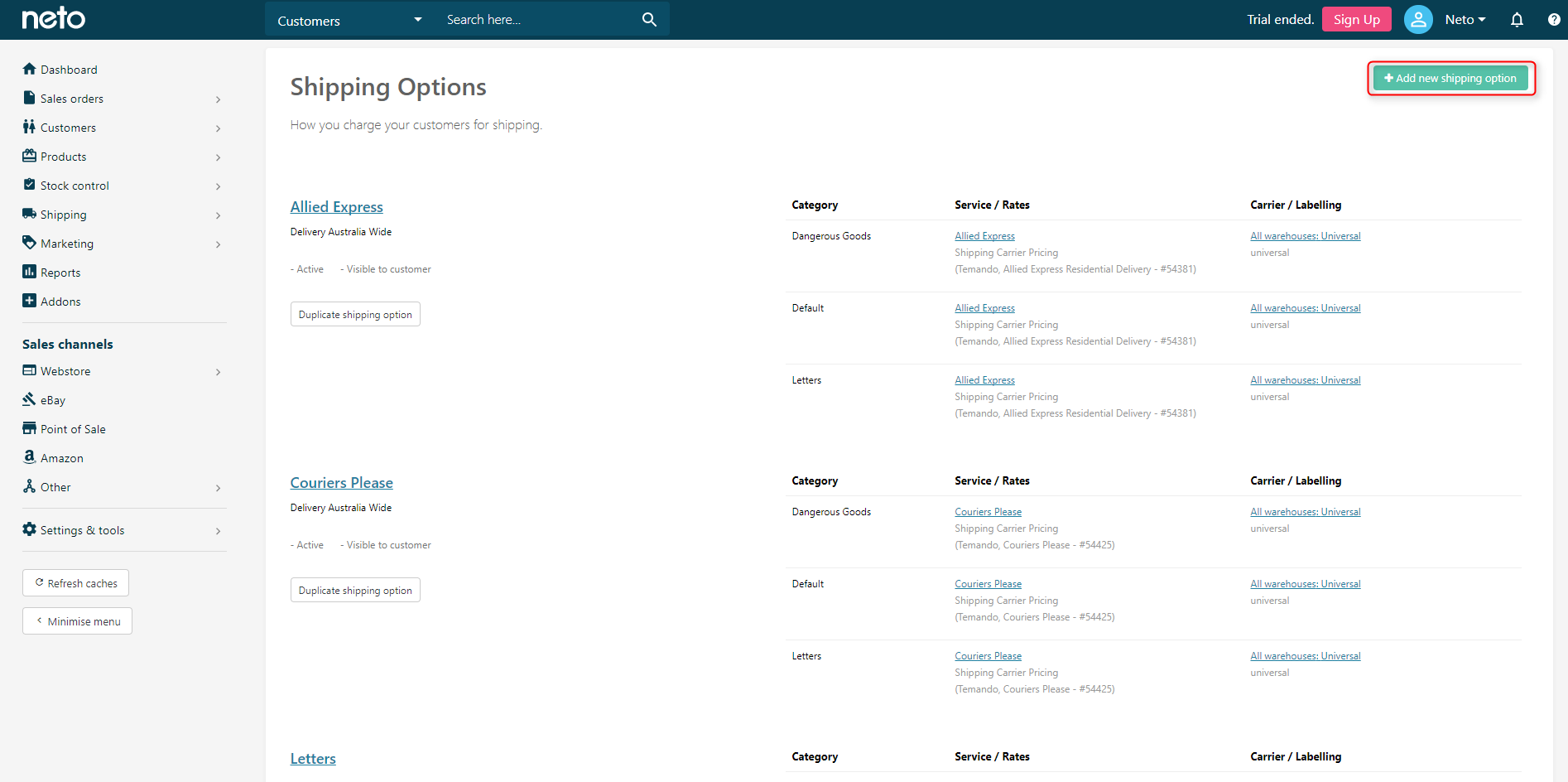Duplicate the Allied Express shipping option
This screenshot has height=782, width=1568.
pos(355,314)
